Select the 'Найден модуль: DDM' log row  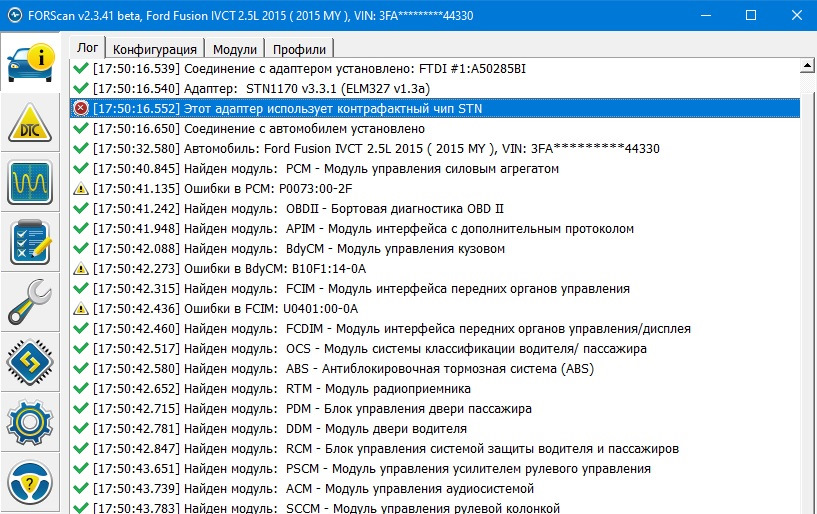[435, 429]
